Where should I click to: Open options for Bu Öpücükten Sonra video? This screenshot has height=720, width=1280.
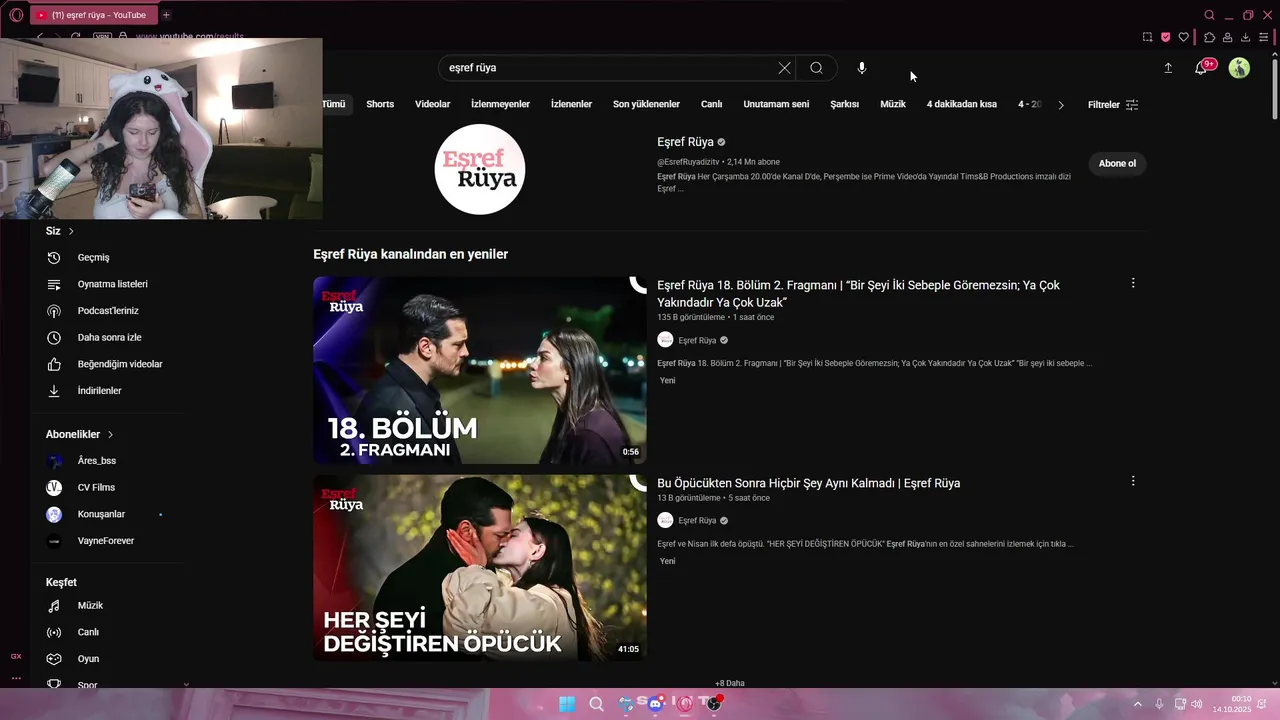1133,481
